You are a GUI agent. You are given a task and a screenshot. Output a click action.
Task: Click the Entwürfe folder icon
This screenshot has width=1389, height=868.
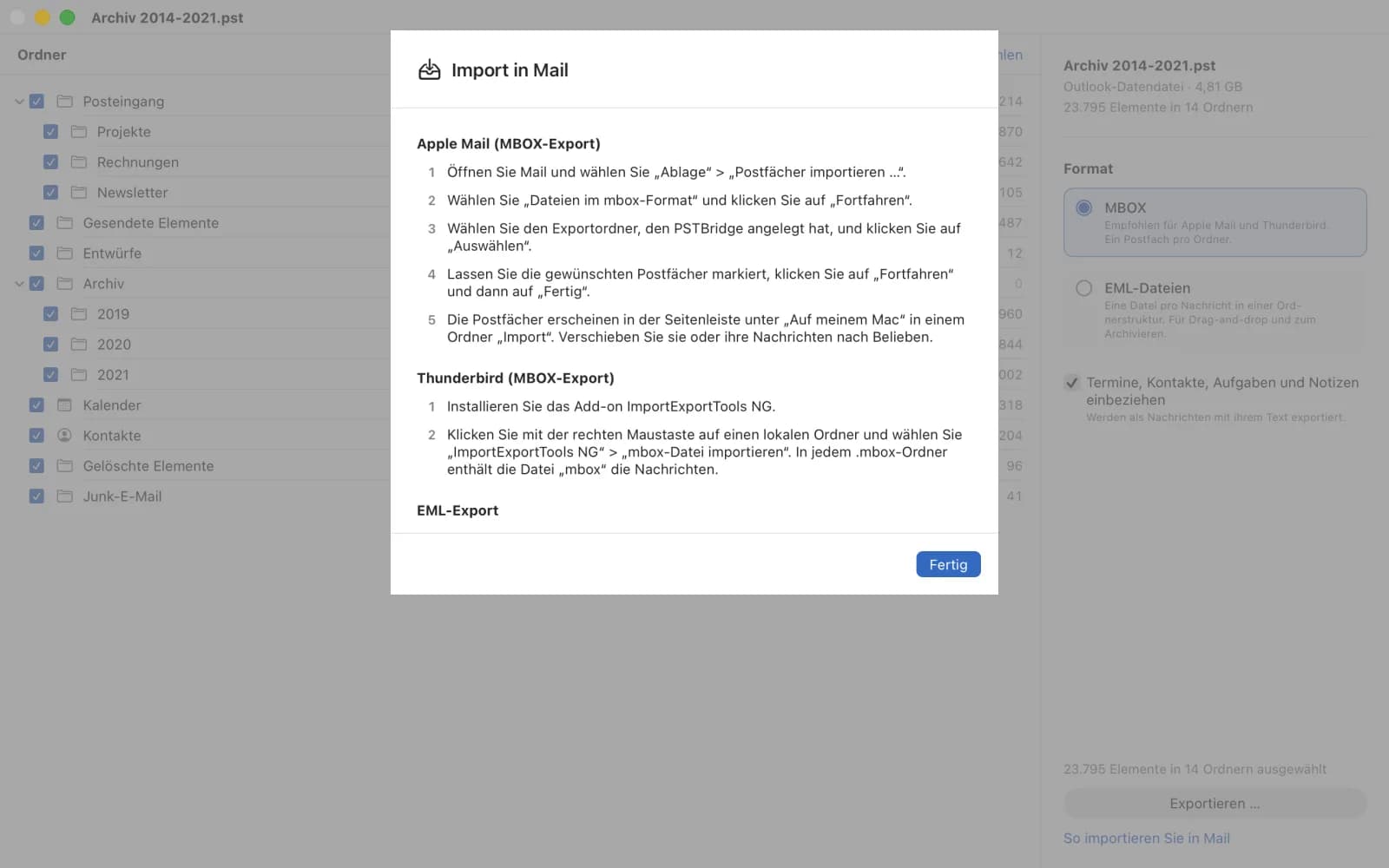coord(64,253)
